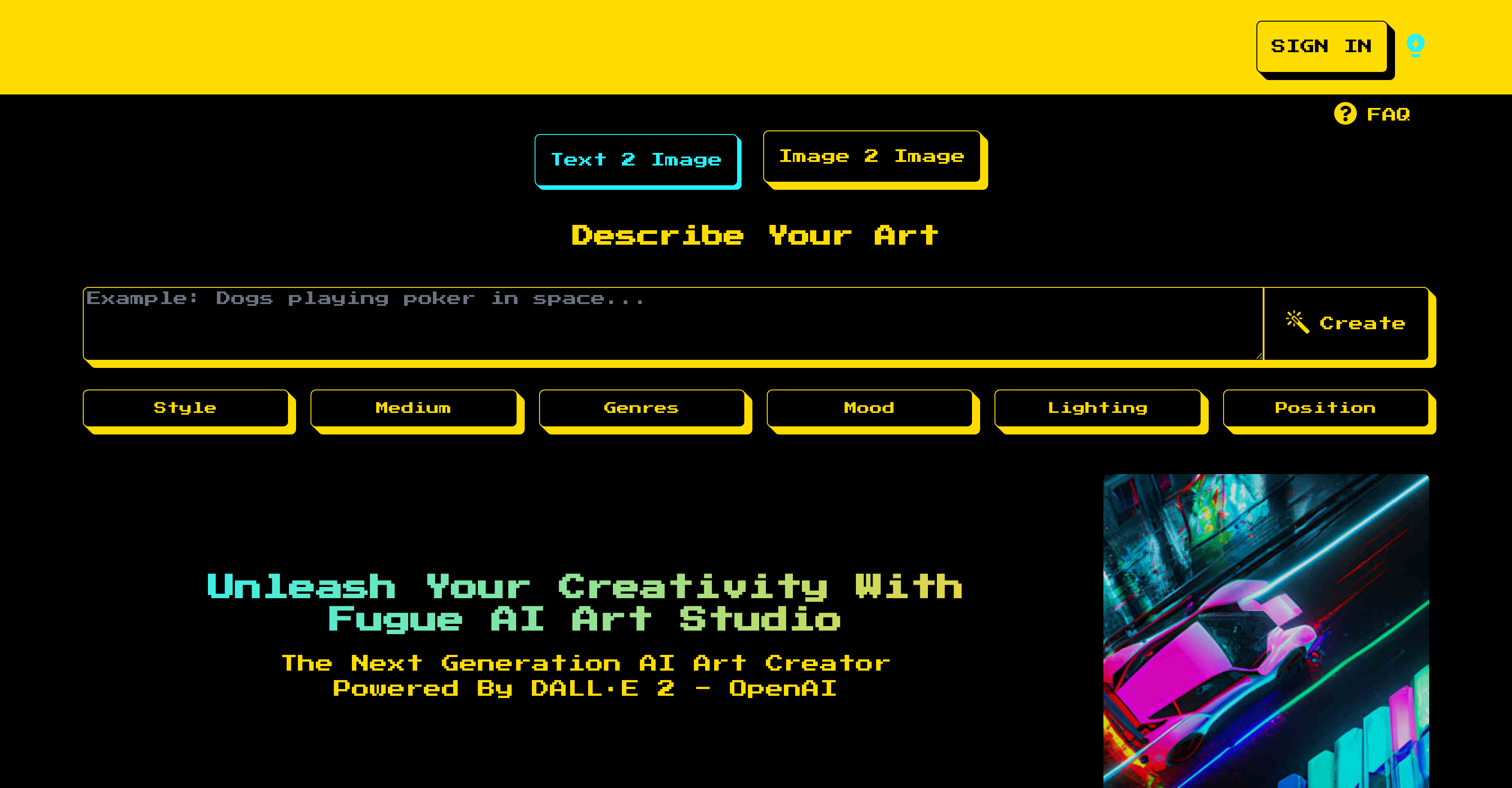Expand the Medium options dropdown
1512x788 pixels.
pos(413,407)
